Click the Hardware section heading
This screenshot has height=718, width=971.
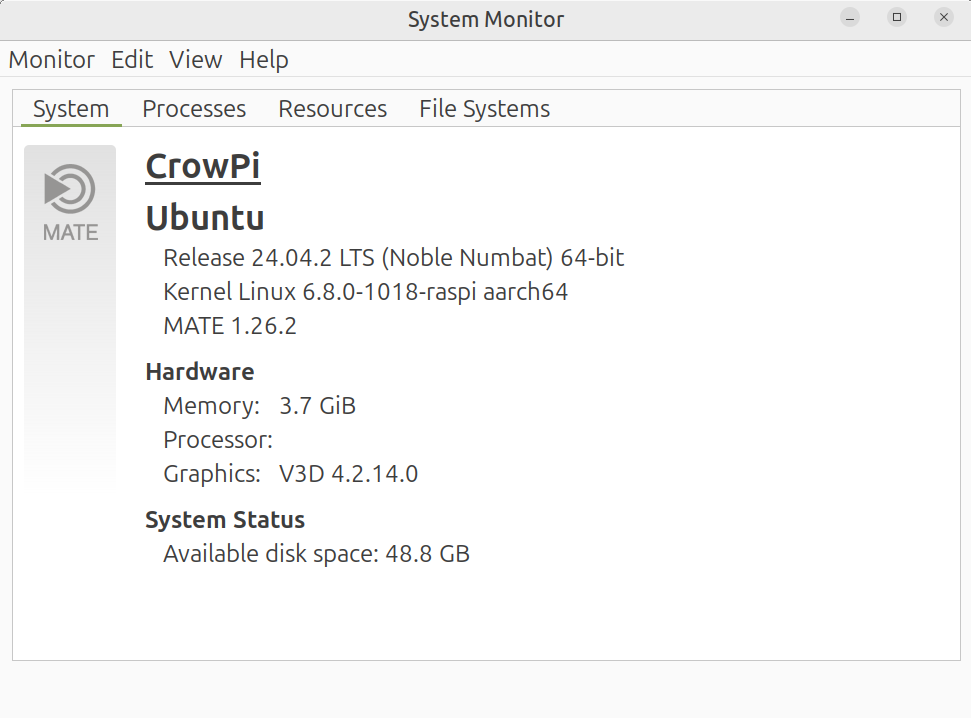200,372
